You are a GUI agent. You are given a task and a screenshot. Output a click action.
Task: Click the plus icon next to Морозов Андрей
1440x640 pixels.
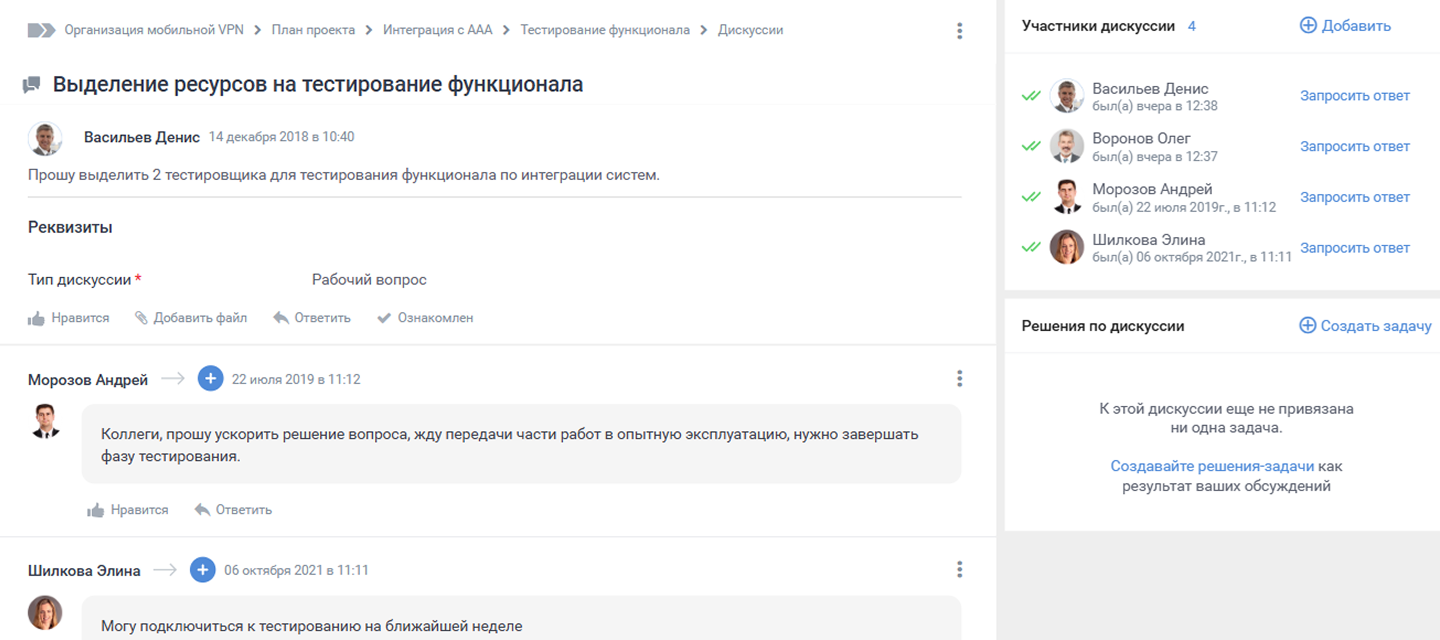tap(210, 379)
